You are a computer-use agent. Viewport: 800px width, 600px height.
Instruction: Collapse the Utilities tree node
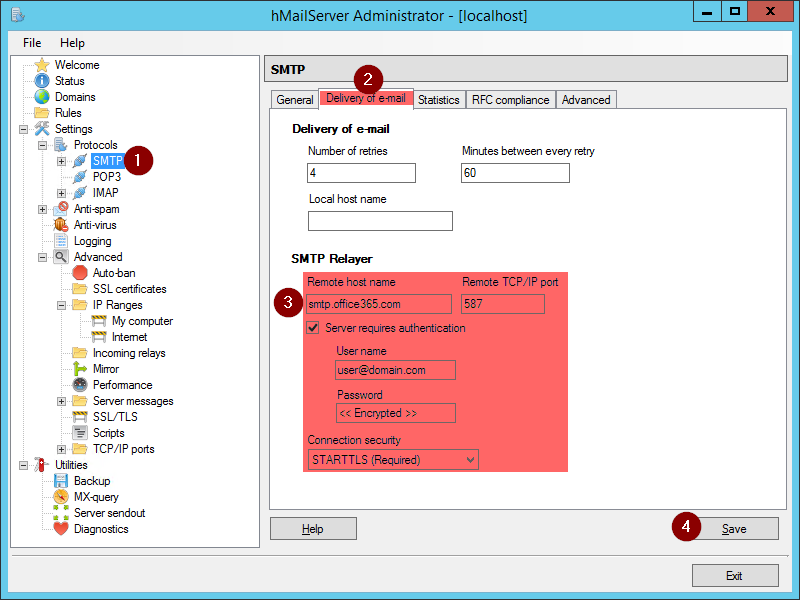tap(23, 465)
